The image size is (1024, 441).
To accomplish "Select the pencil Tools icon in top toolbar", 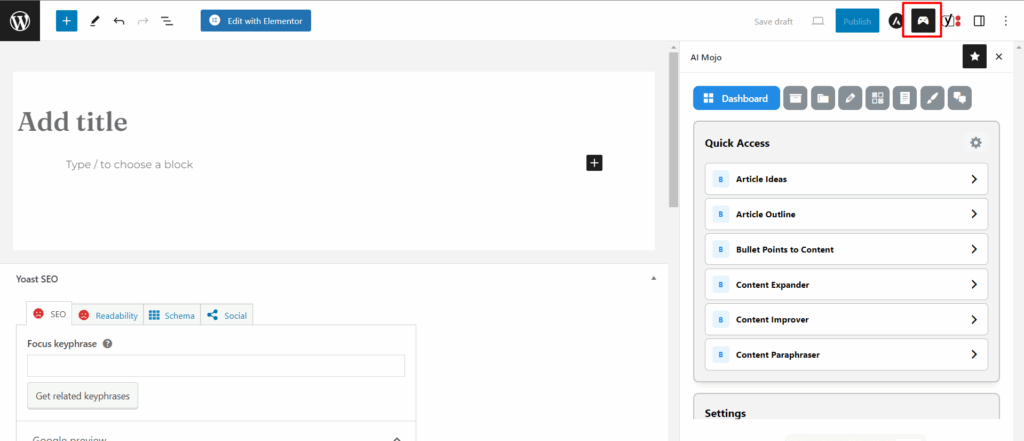I will pyautogui.click(x=95, y=21).
